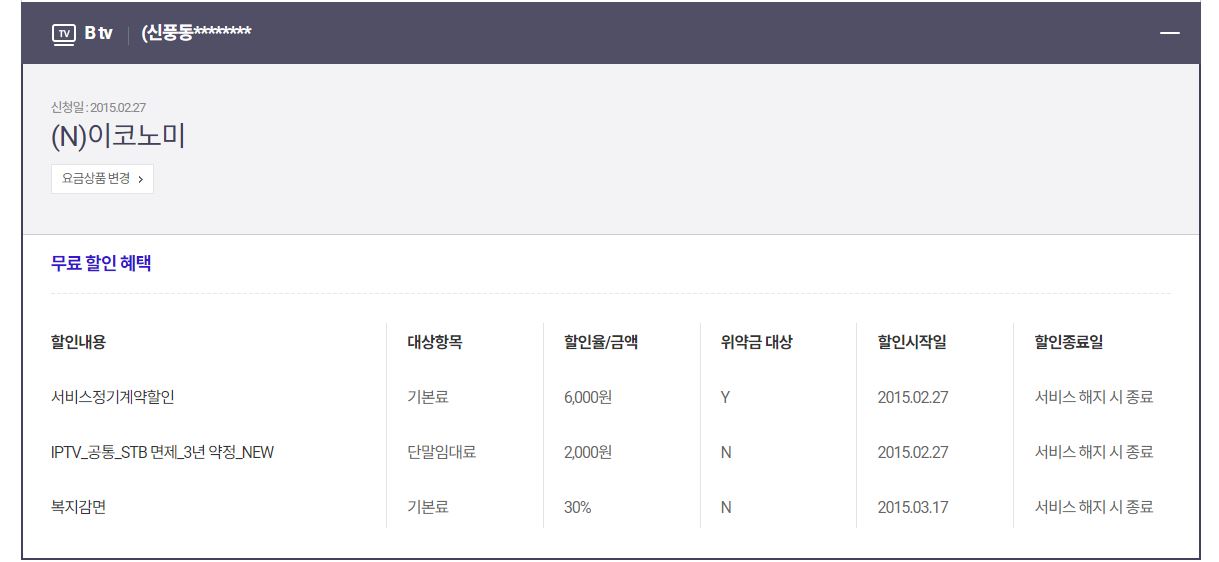Click the 대상항목 column header

pyautogui.click(x=434, y=342)
